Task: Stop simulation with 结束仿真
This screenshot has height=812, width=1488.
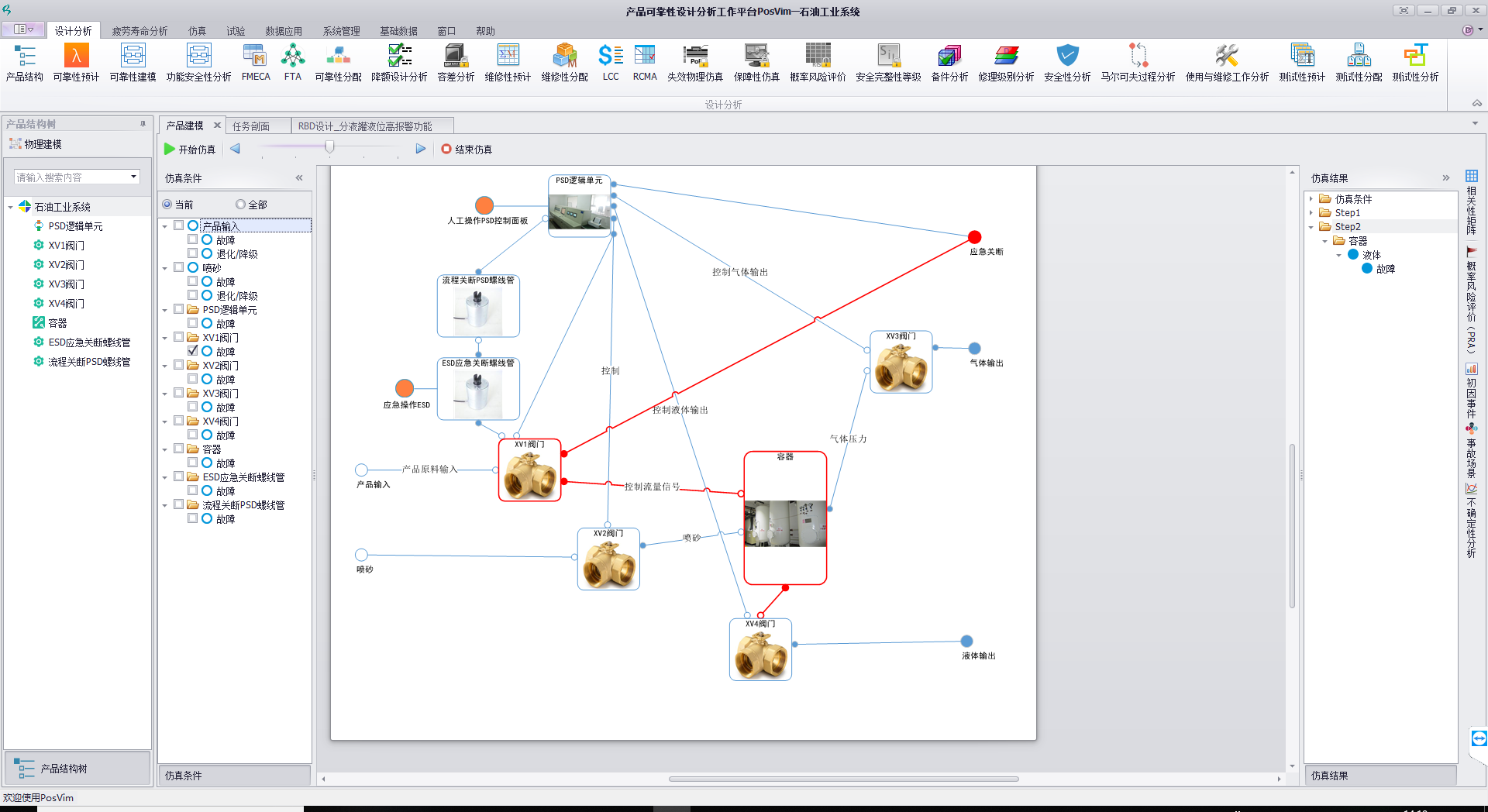Action: click(467, 150)
